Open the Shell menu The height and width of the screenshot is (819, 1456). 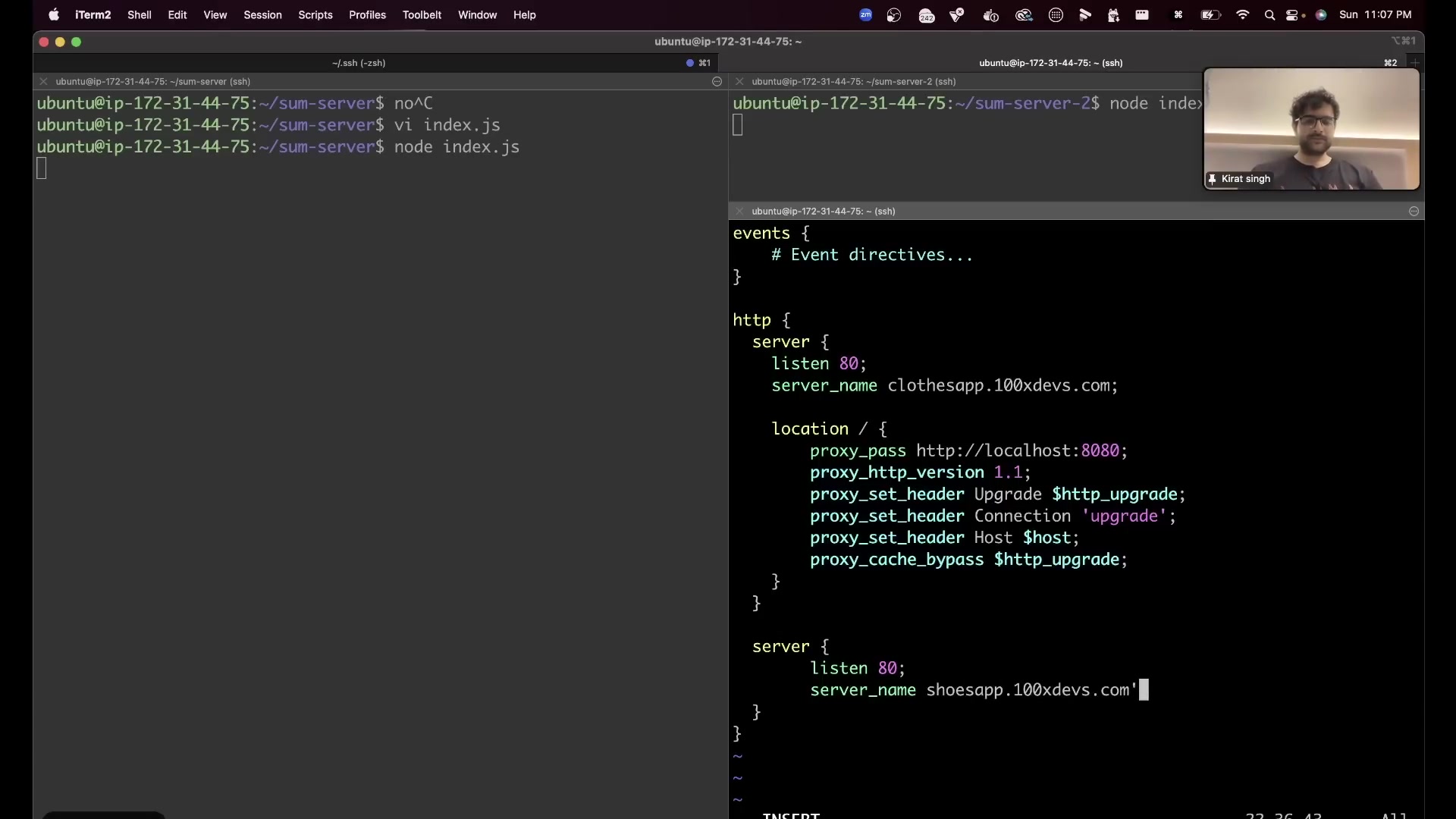pos(139,14)
